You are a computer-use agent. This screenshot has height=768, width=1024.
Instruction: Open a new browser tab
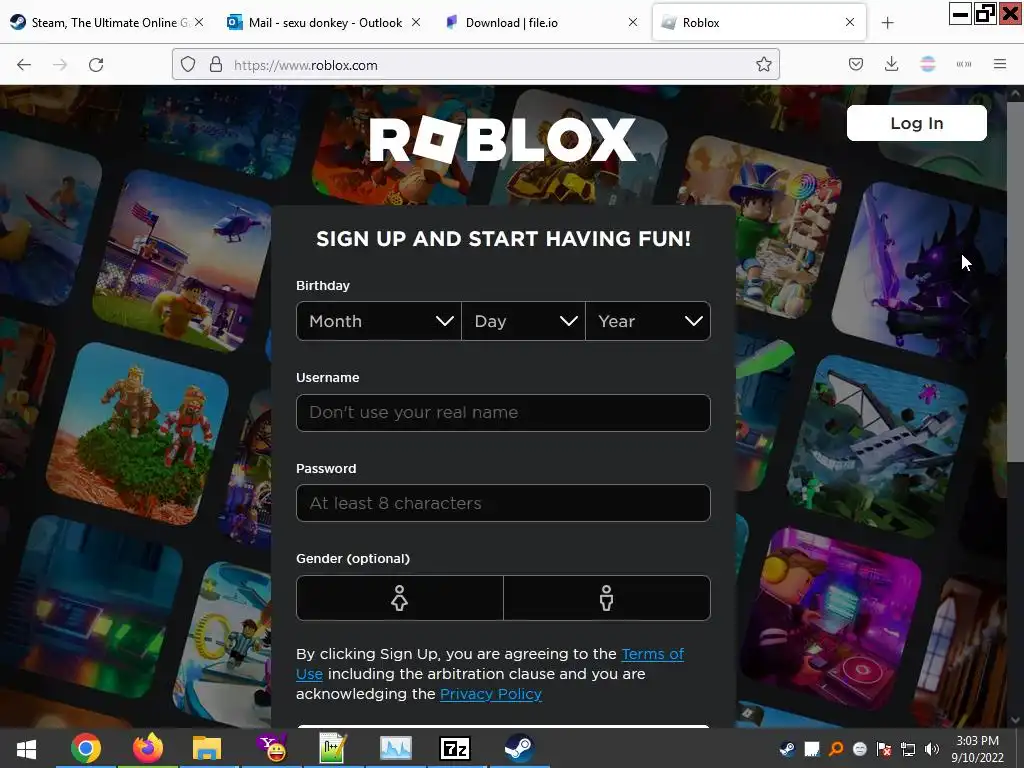(887, 23)
